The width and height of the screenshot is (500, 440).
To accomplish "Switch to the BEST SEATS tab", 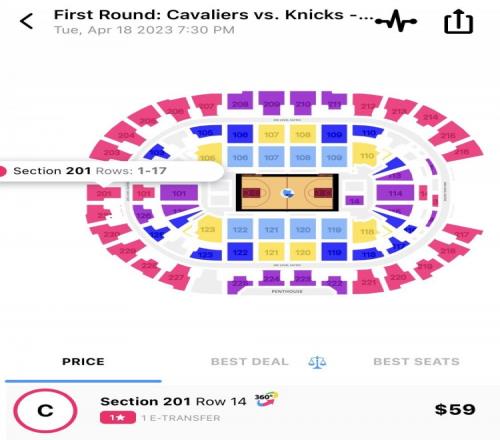I will click(417, 362).
